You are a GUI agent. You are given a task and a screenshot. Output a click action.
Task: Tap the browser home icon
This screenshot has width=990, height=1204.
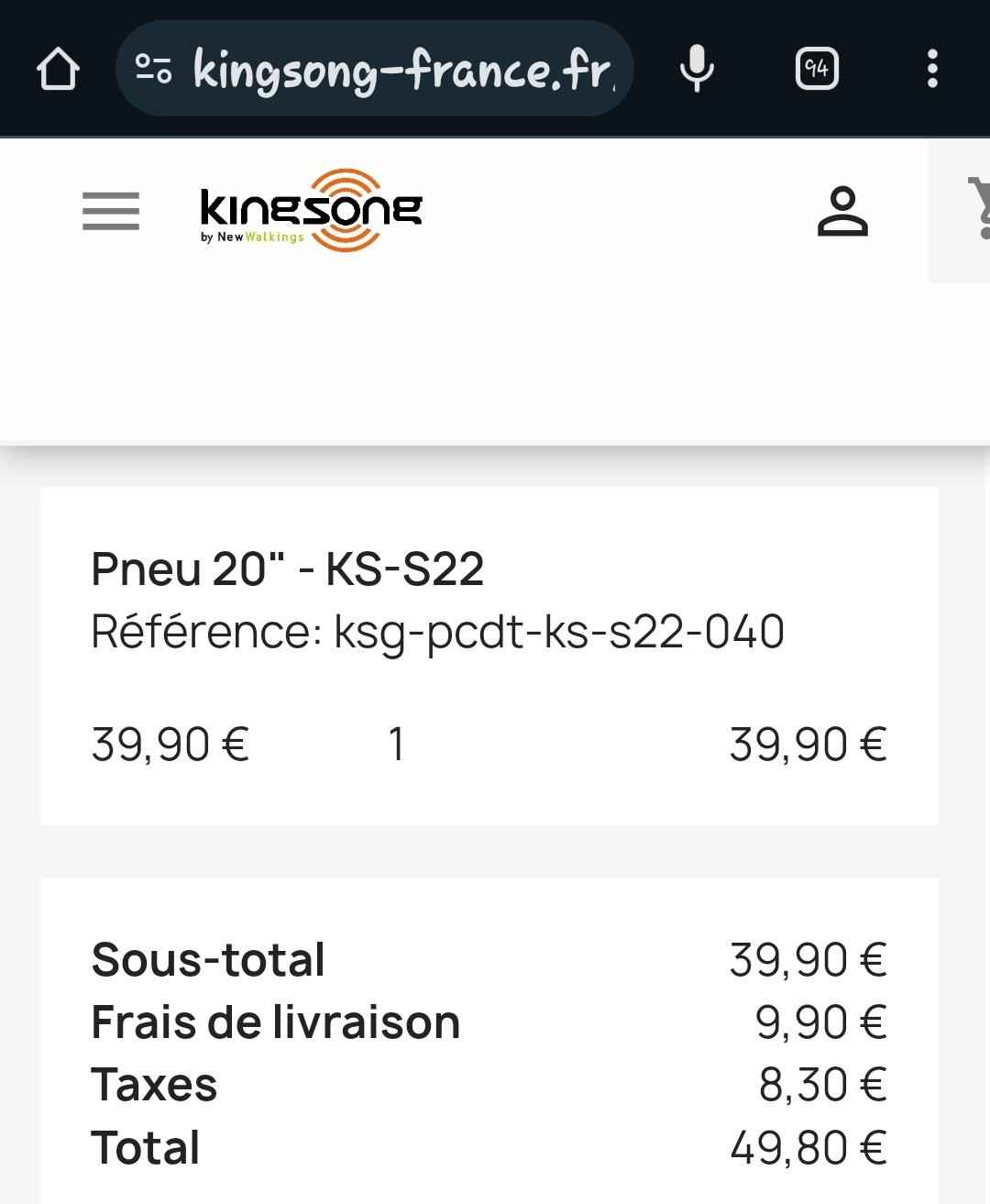(58, 69)
